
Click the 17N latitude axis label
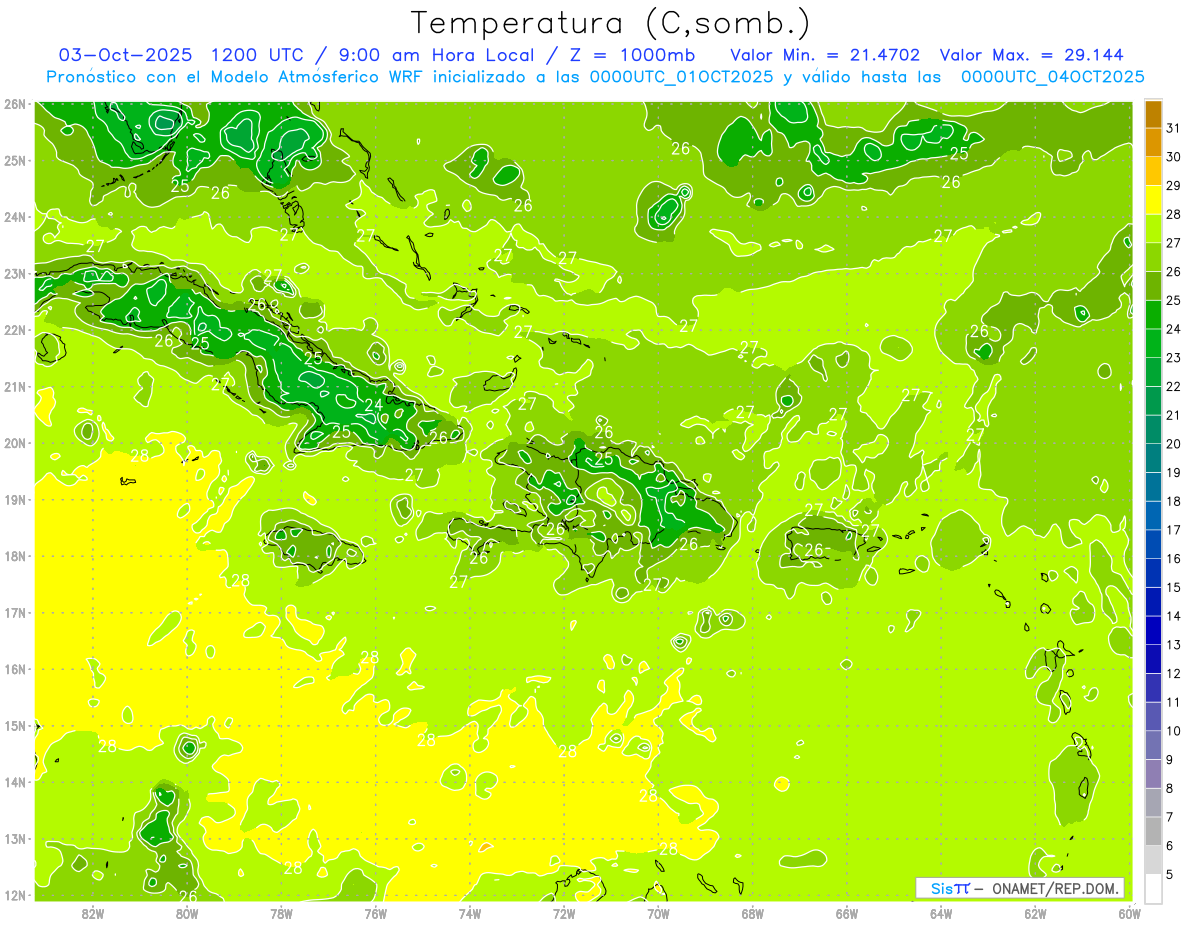(16, 612)
